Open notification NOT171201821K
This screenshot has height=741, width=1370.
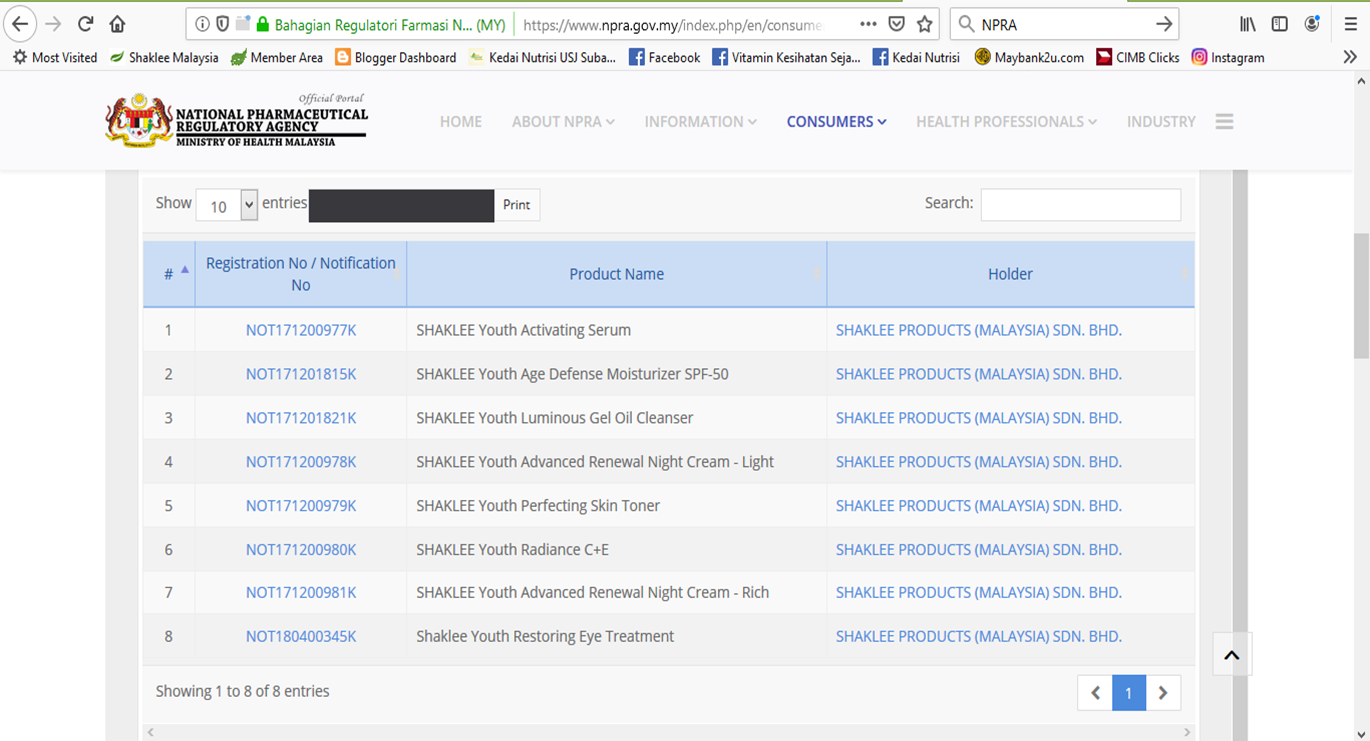coord(301,418)
